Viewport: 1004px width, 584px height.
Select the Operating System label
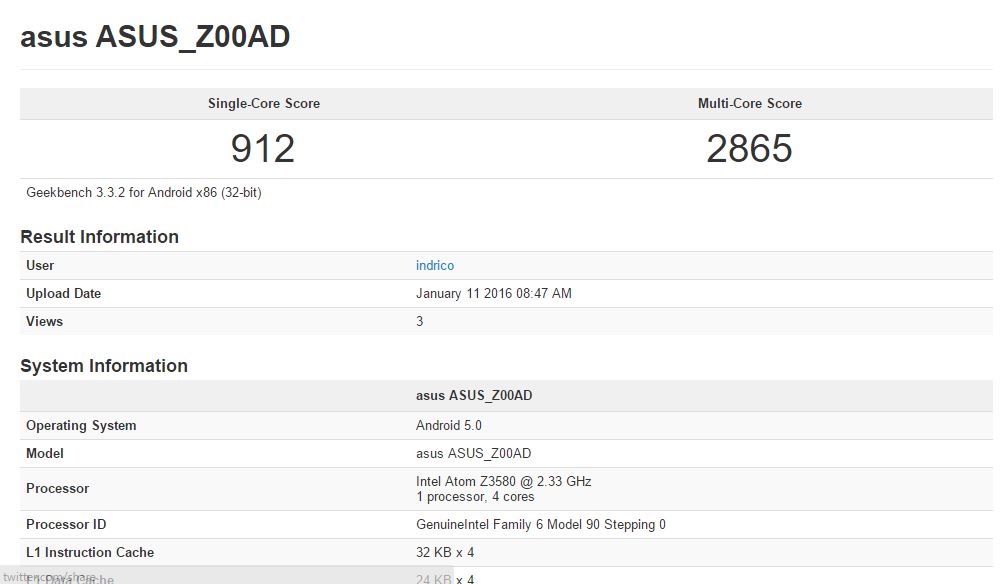(x=81, y=426)
